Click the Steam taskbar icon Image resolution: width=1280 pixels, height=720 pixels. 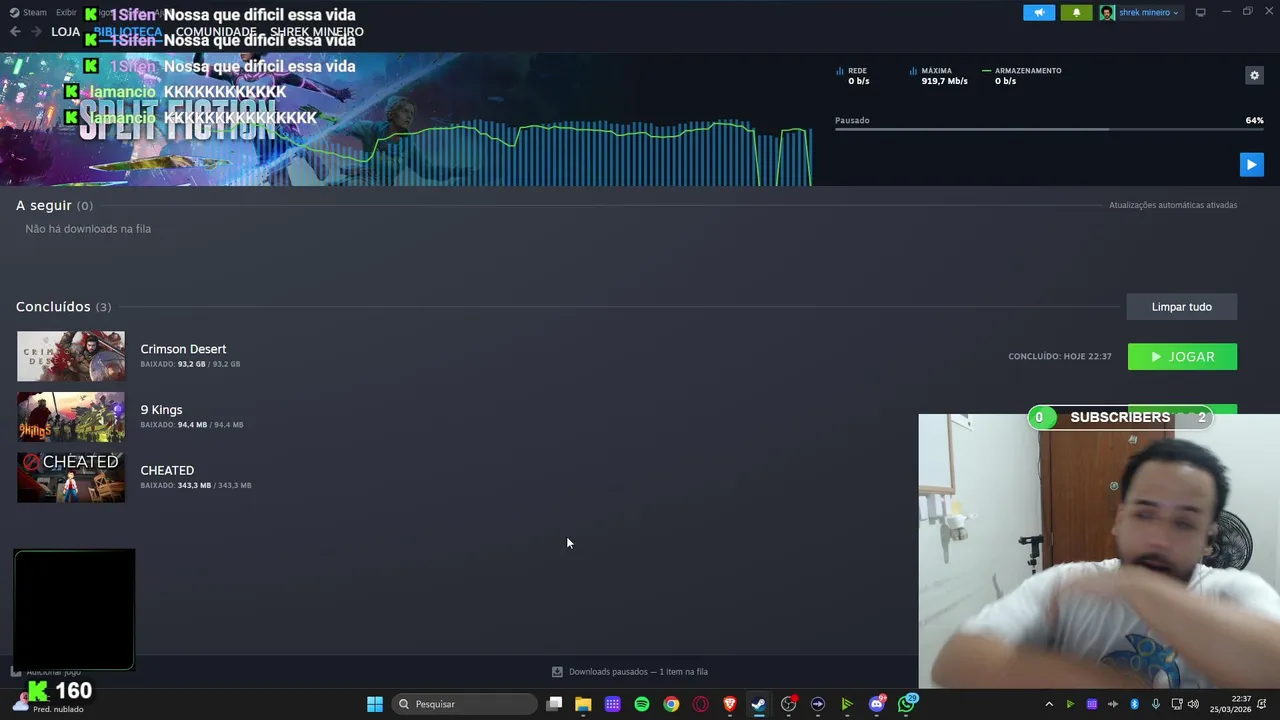tap(759, 704)
